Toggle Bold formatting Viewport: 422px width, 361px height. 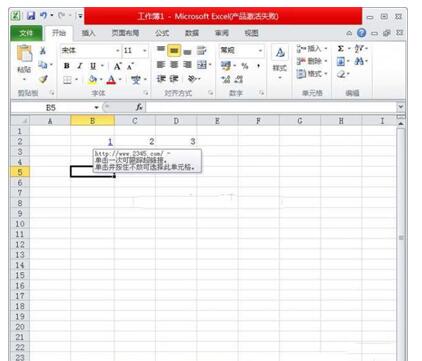click(67, 66)
